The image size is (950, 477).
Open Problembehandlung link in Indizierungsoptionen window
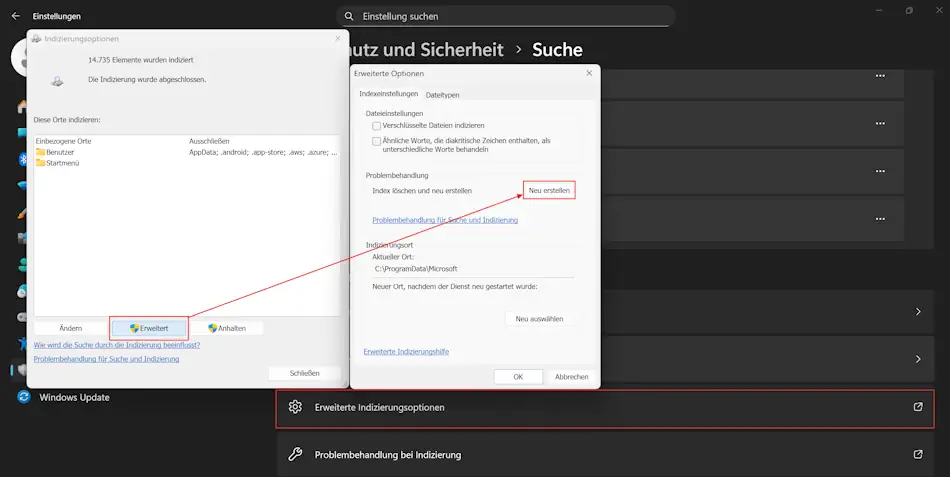(106, 359)
